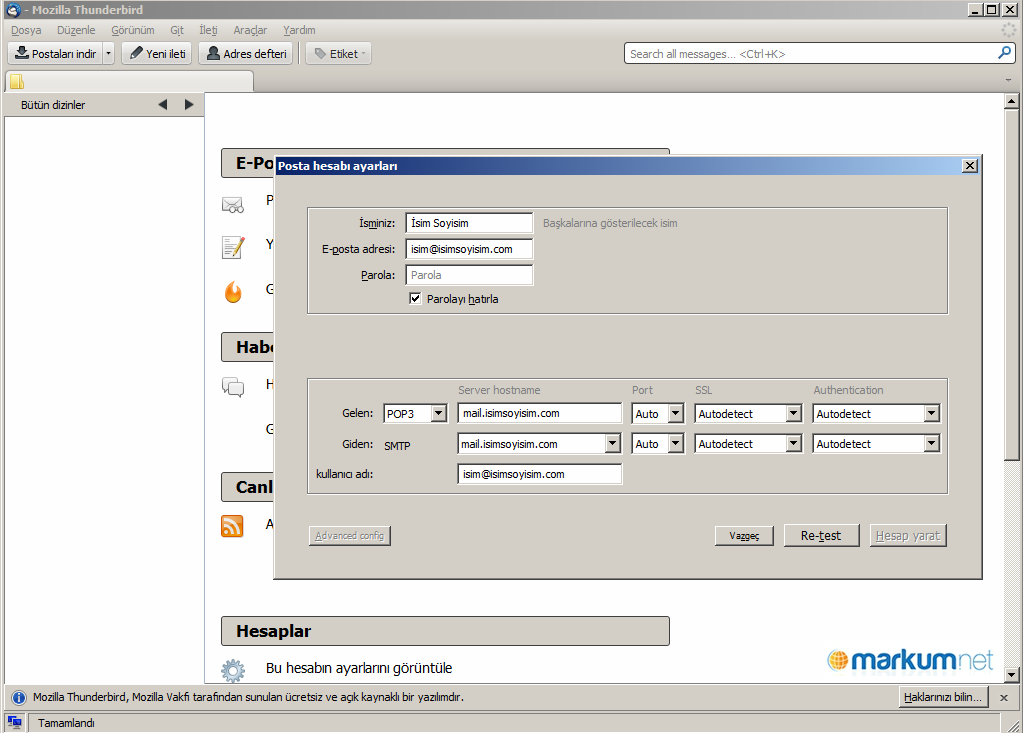Open the Araçlar menu

250,30
